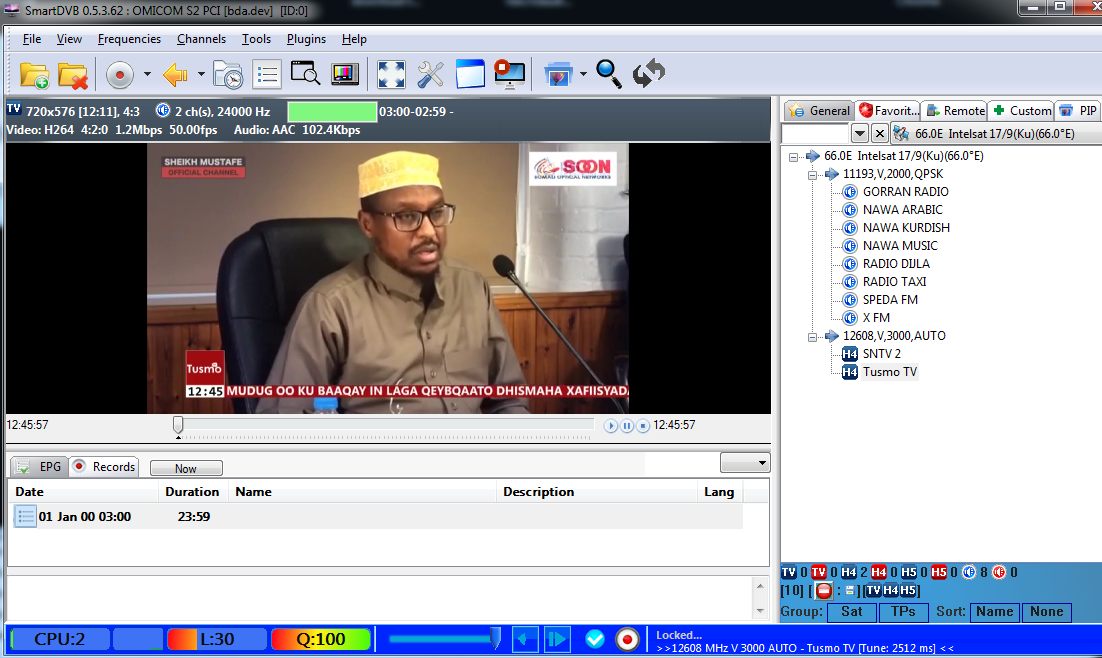This screenshot has height=658, width=1102.
Task: Select GORRAN RADIO channel
Action: (x=905, y=192)
